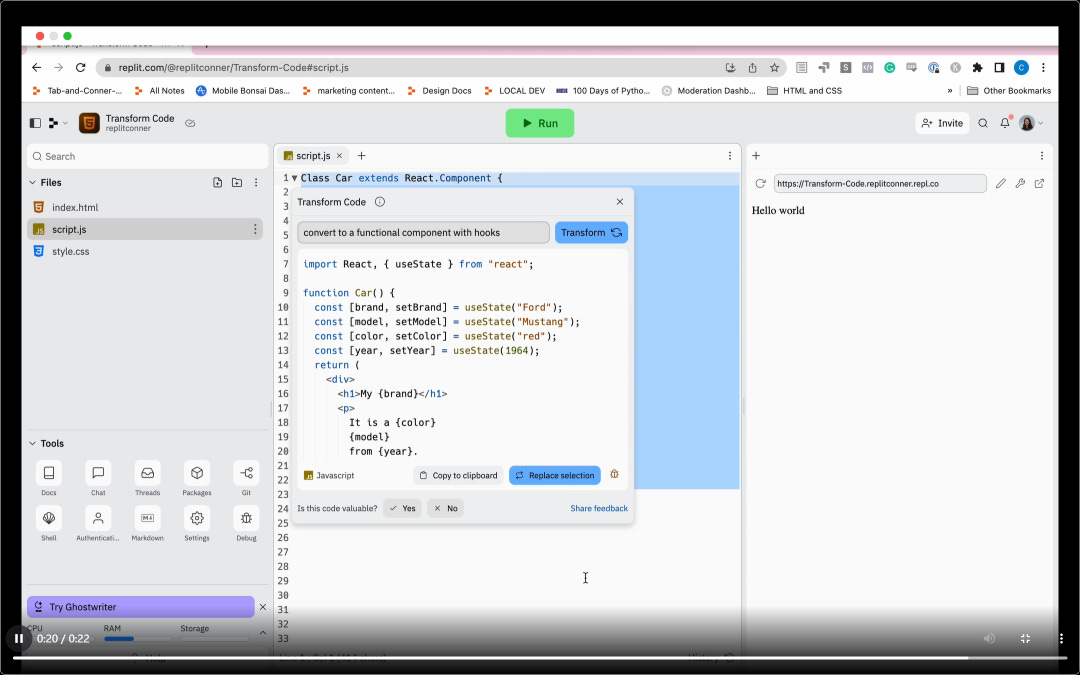Open the Debug tool icon
This screenshot has height=675, width=1080.
(246, 518)
